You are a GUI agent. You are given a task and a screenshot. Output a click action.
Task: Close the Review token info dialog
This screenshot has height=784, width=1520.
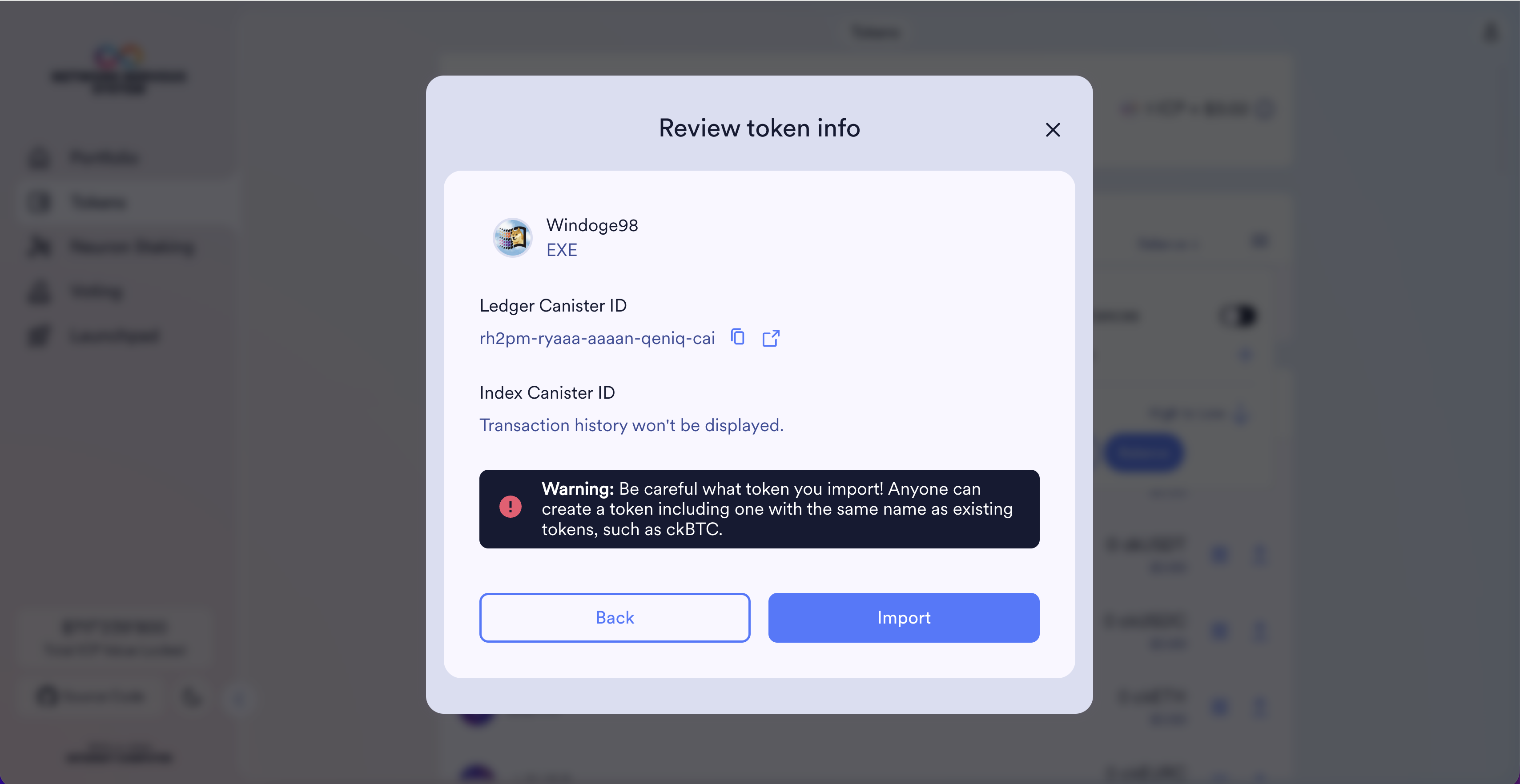click(1053, 130)
